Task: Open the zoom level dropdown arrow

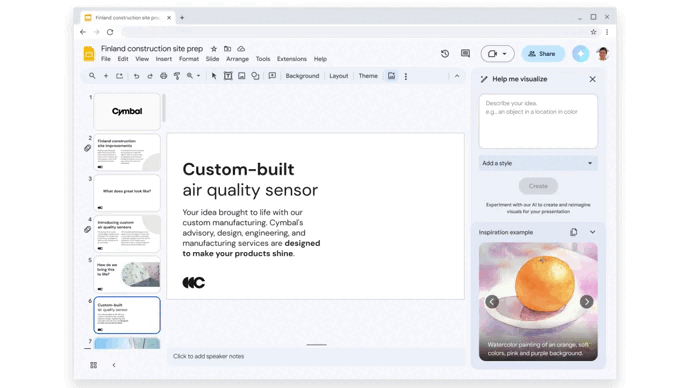Action: [x=198, y=76]
